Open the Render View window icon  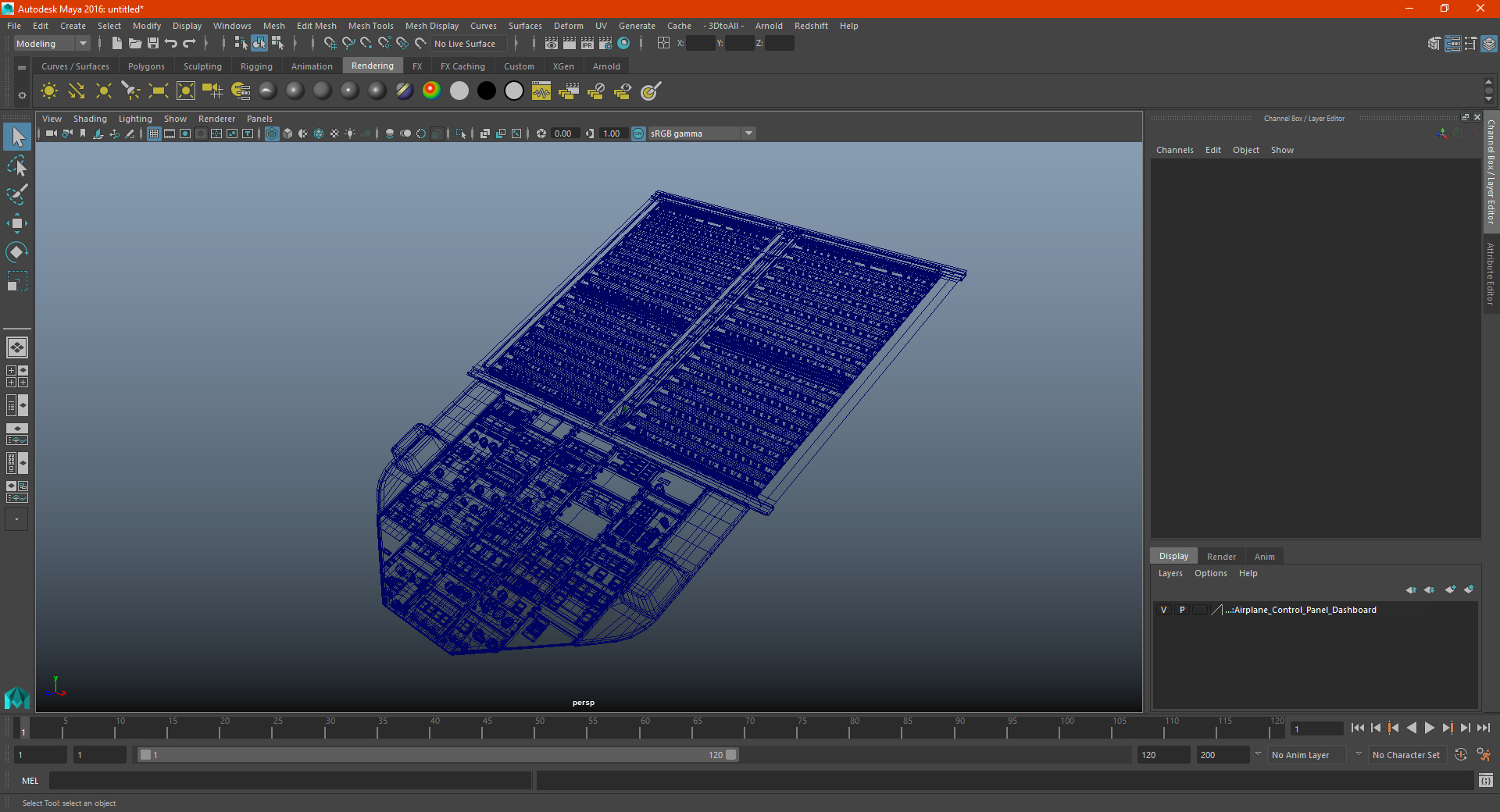tap(552, 44)
